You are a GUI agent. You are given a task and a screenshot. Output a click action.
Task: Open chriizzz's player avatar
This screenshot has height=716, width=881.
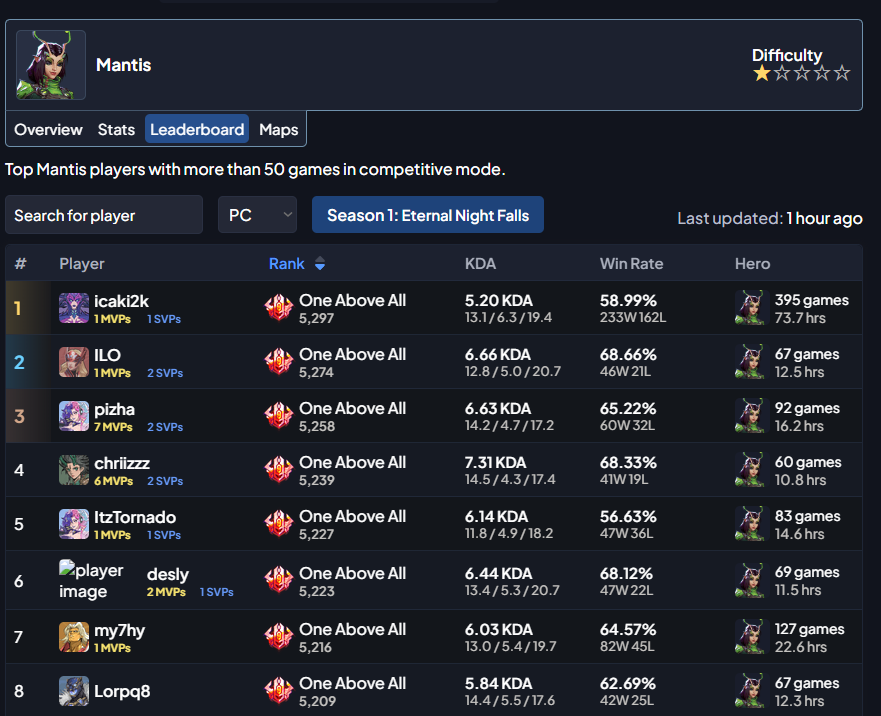[x=74, y=470]
